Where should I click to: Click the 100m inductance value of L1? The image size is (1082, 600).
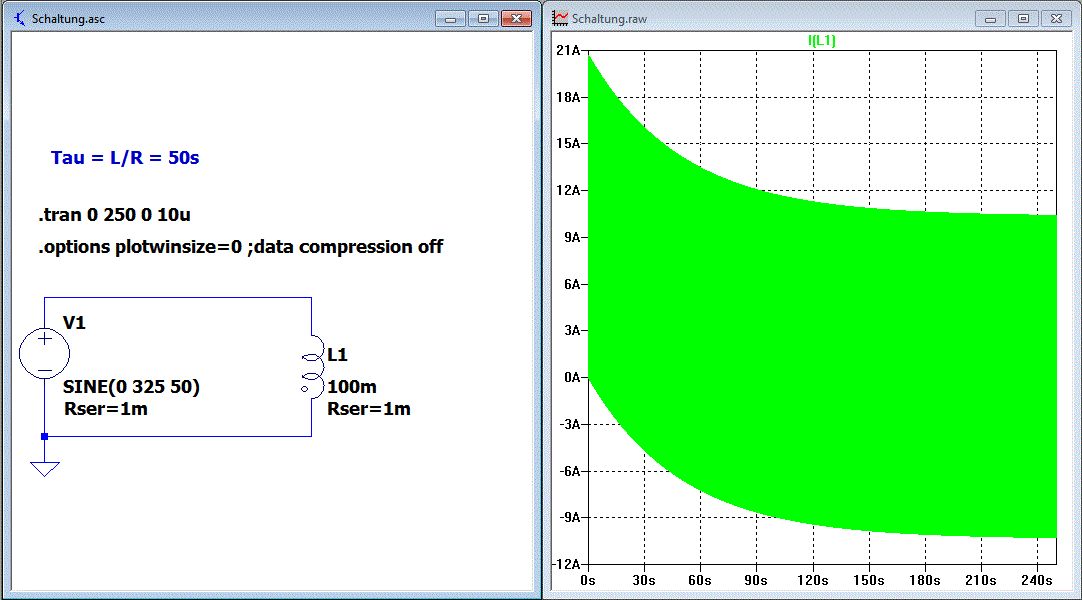pyautogui.click(x=352, y=387)
